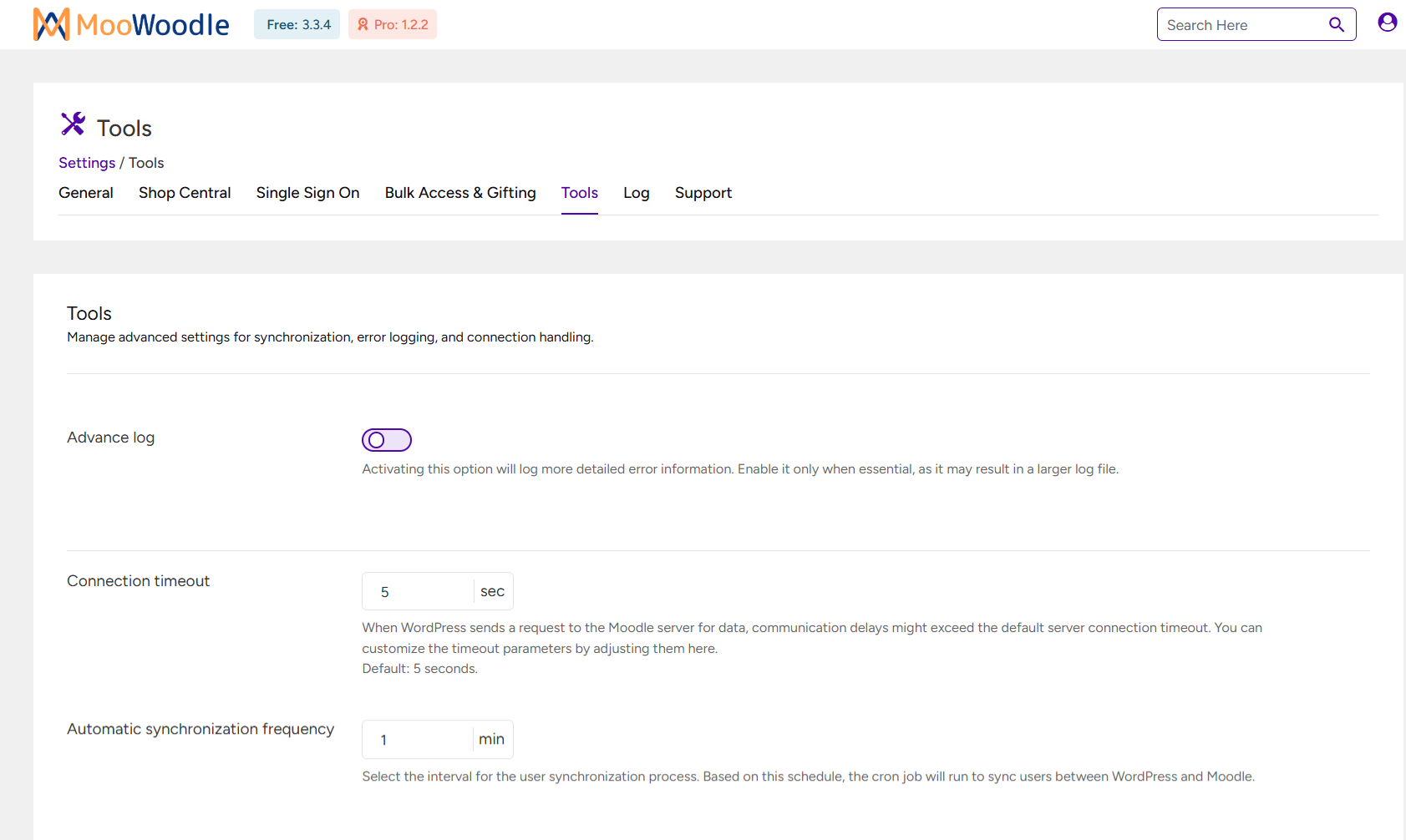Select the Pro: 1.2.2 version badge
Image resolution: width=1406 pixels, height=840 pixels.
(393, 24)
